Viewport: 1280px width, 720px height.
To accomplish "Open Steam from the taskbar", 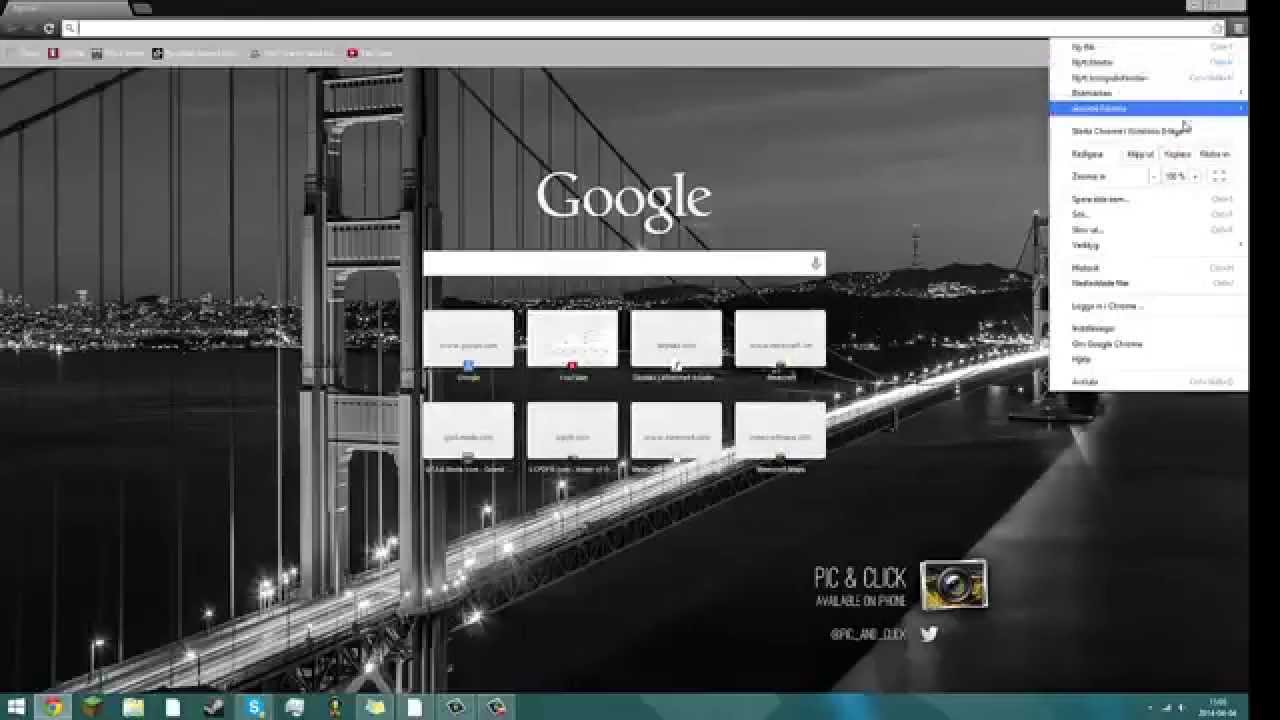I will coord(213,707).
